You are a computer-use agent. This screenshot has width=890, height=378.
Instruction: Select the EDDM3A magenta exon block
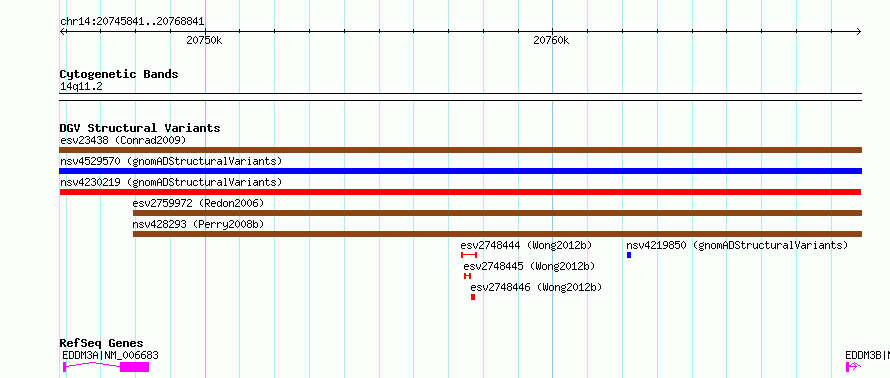(135, 367)
